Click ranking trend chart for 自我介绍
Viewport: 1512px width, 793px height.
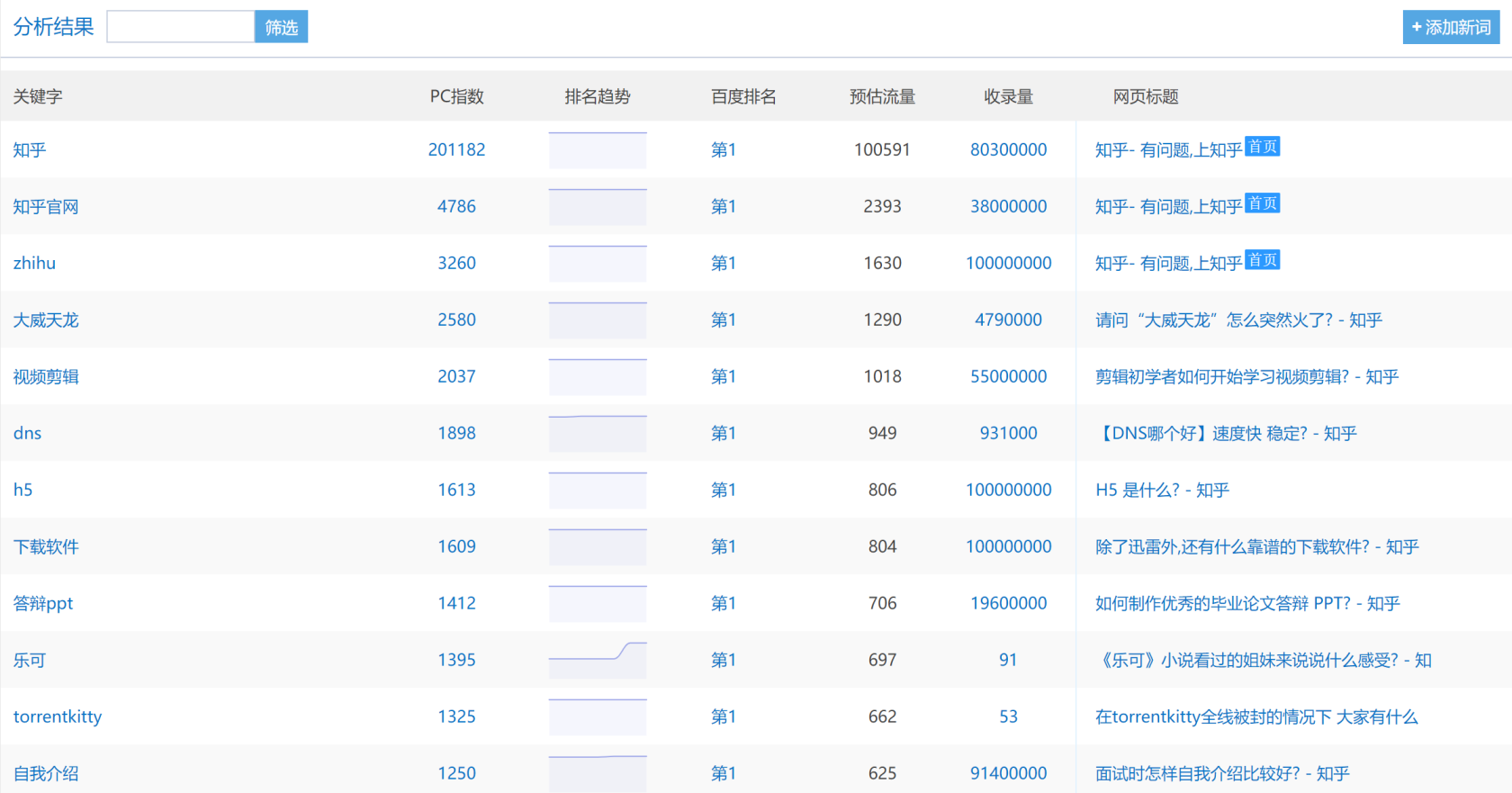click(598, 774)
